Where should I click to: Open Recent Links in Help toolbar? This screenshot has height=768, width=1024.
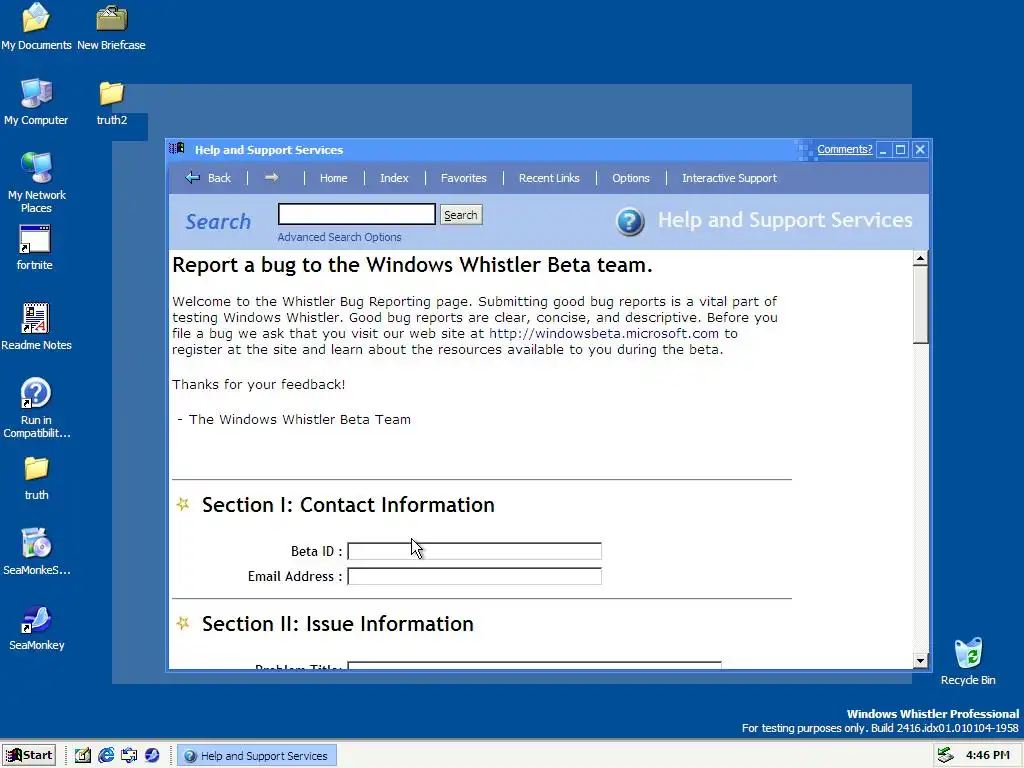pos(549,178)
